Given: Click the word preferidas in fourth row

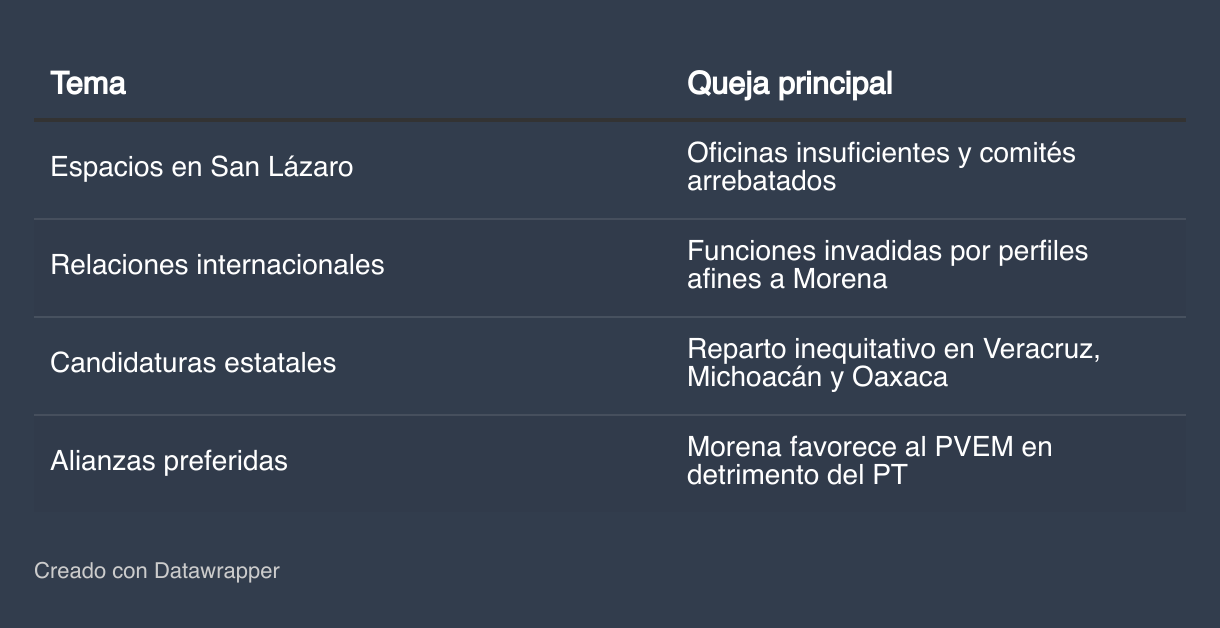Looking at the screenshot, I should point(227,461).
